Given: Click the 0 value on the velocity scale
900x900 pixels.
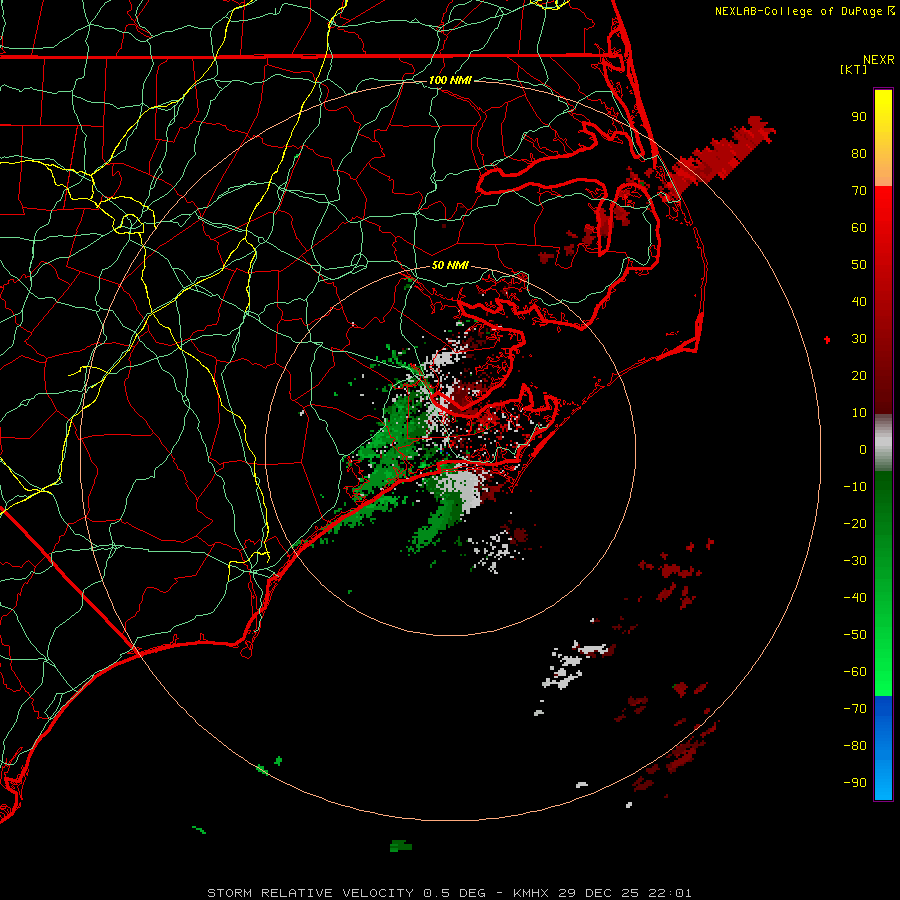Looking at the screenshot, I should point(863,449).
